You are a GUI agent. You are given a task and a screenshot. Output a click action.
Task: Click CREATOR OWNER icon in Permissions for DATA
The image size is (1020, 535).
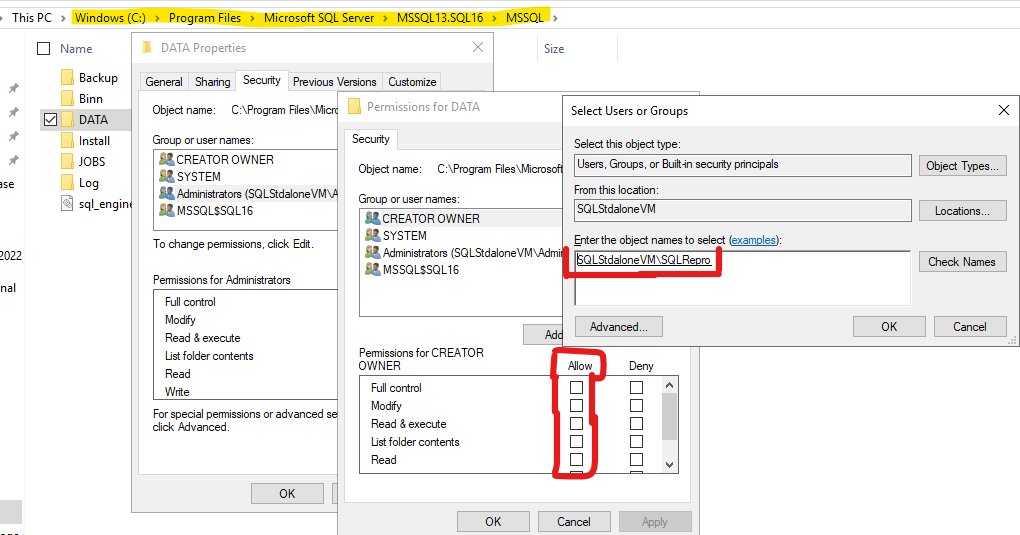pyautogui.click(x=373, y=218)
